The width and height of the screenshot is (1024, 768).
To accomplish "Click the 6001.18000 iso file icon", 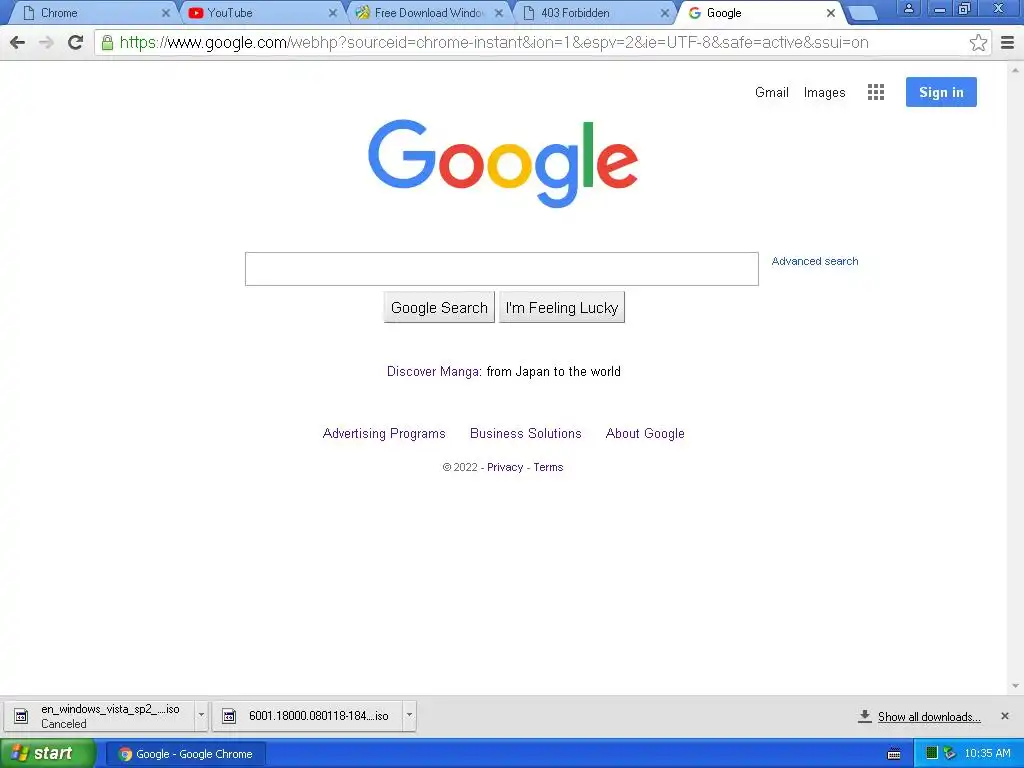I will 229,716.
